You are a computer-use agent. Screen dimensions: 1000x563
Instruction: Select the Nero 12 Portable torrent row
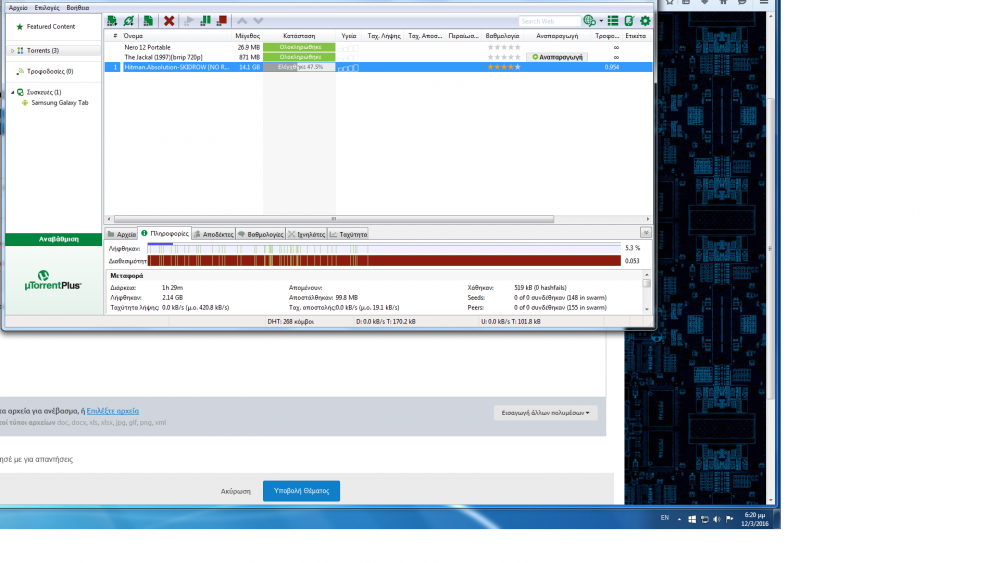pyautogui.click(x=378, y=47)
